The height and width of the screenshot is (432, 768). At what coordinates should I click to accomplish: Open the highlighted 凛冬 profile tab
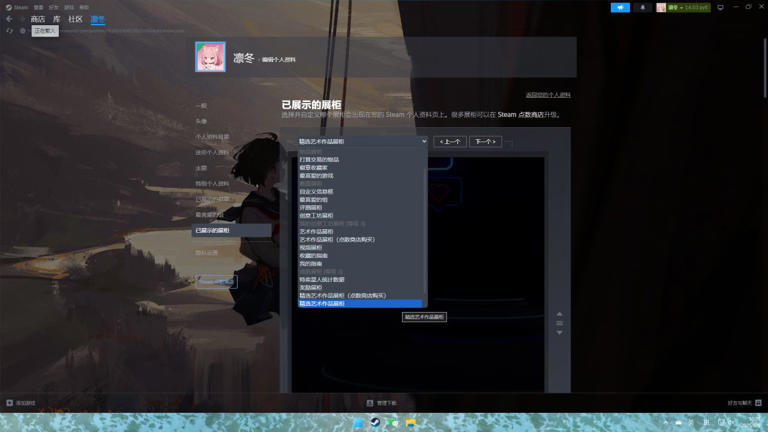pyautogui.click(x=97, y=19)
